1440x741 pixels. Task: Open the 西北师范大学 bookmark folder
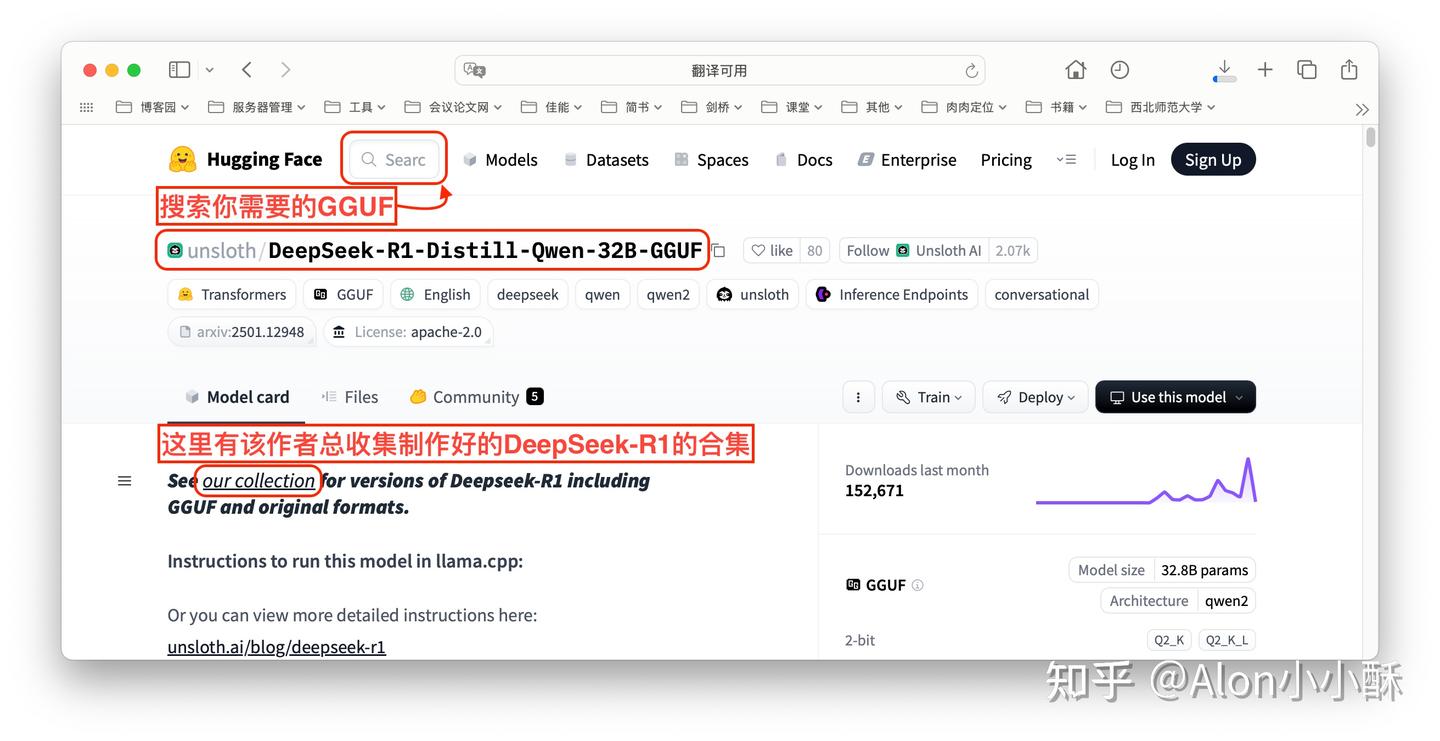tap(1161, 107)
